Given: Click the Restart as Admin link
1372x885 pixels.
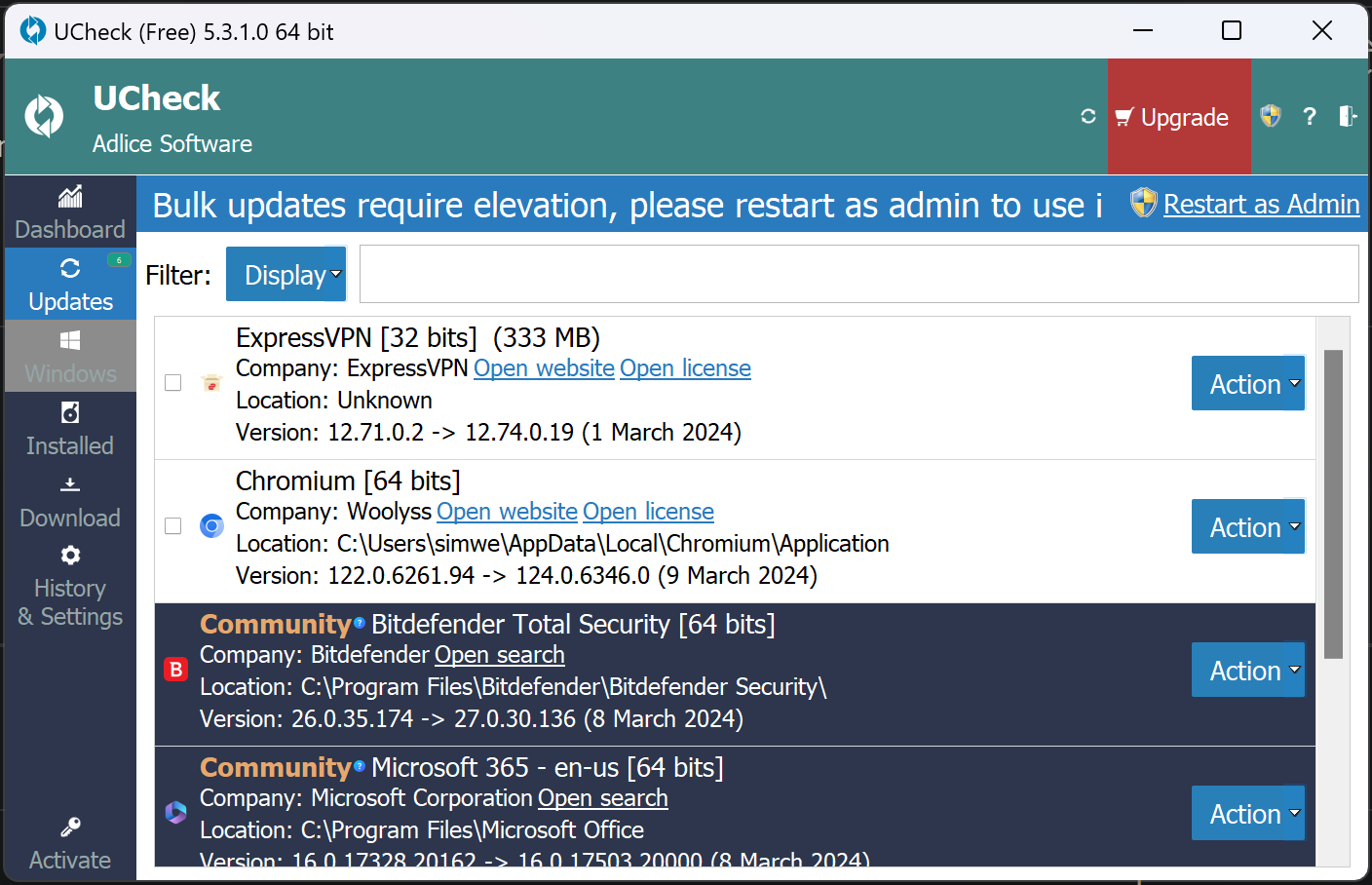Looking at the screenshot, I should [1261, 205].
